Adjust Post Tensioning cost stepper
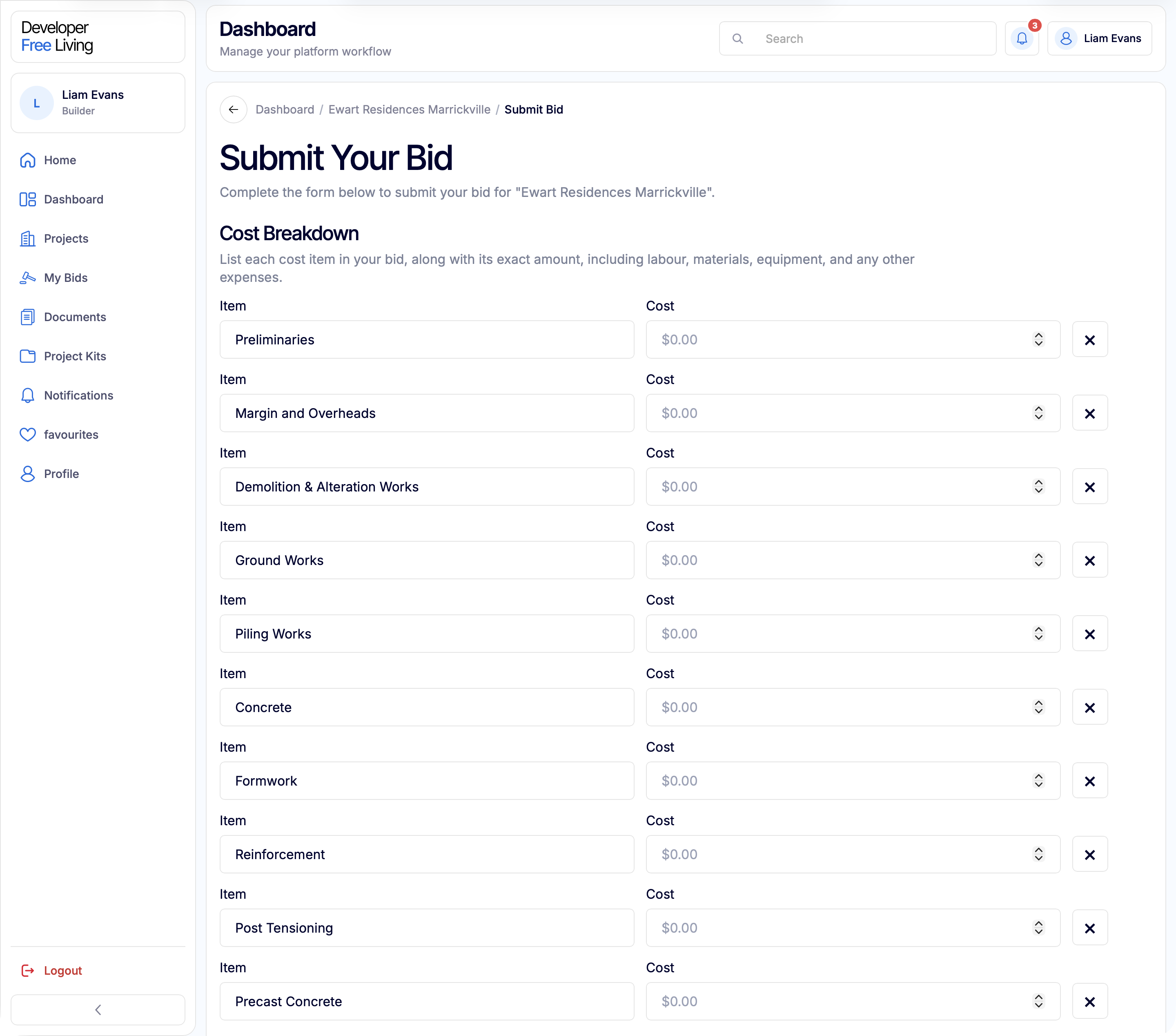Screen dimensions: 1176x1036 tap(1038, 928)
